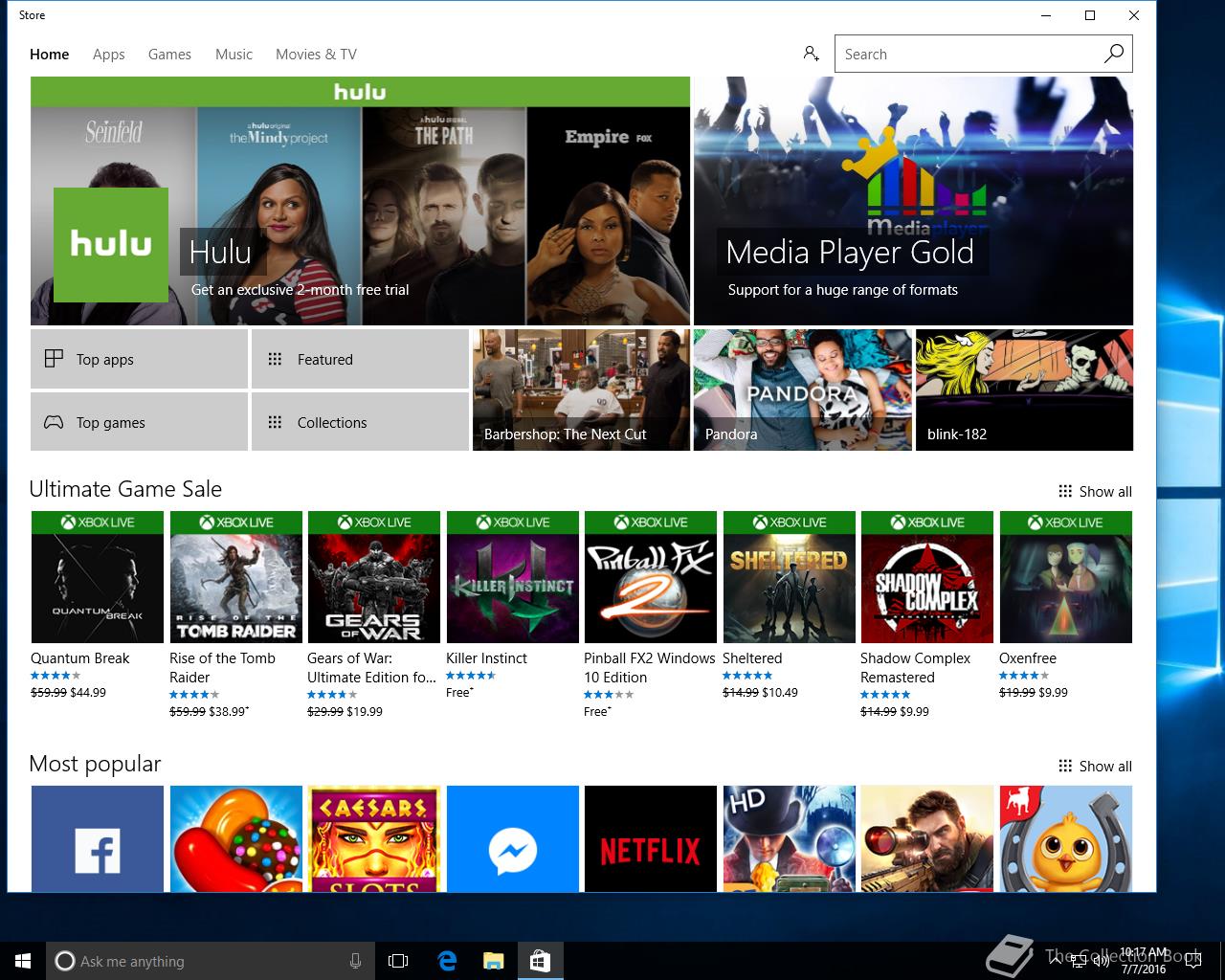Click the Killer Instinct title text
This screenshot has width=1225, height=980.
[486, 658]
